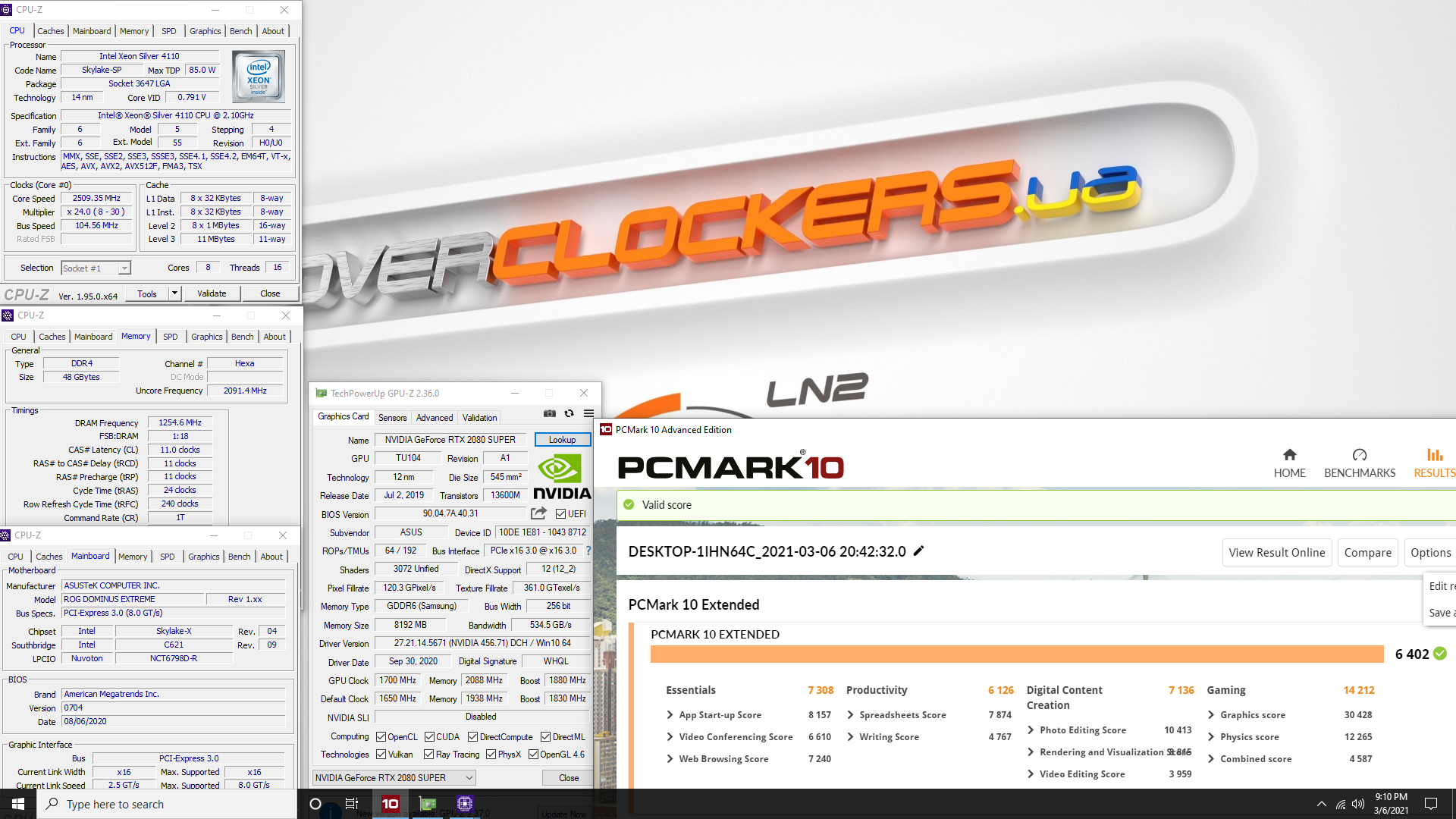The height and width of the screenshot is (819, 1456).
Task: Open Validation tab in GPU-Z
Action: tap(479, 418)
